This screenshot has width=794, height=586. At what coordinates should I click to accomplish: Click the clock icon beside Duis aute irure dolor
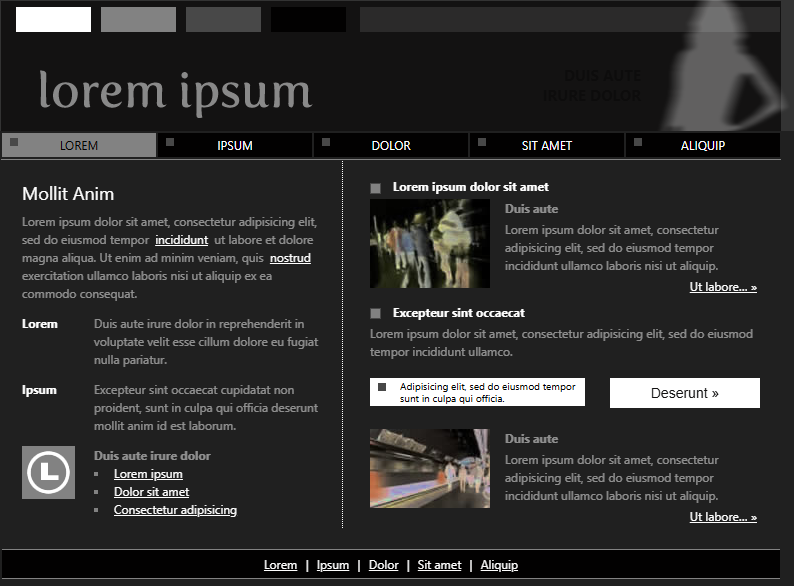tap(48, 472)
